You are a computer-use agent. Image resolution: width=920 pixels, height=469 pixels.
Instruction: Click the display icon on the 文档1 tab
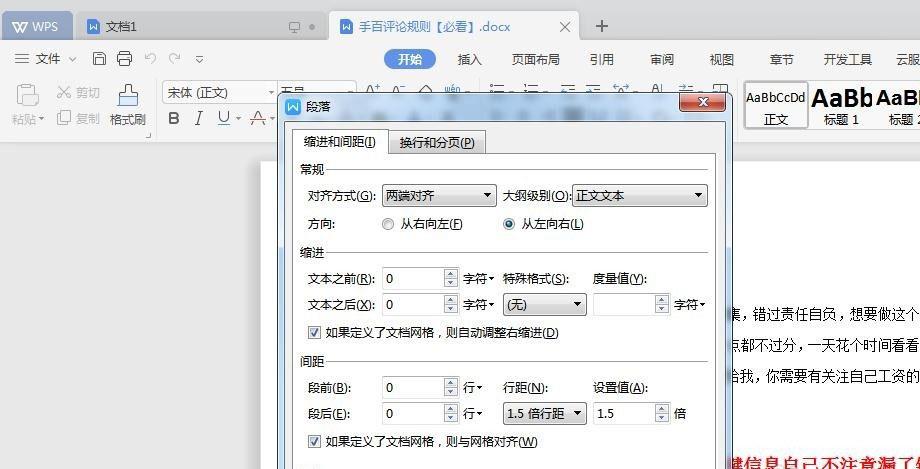click(x=295, y=27)
